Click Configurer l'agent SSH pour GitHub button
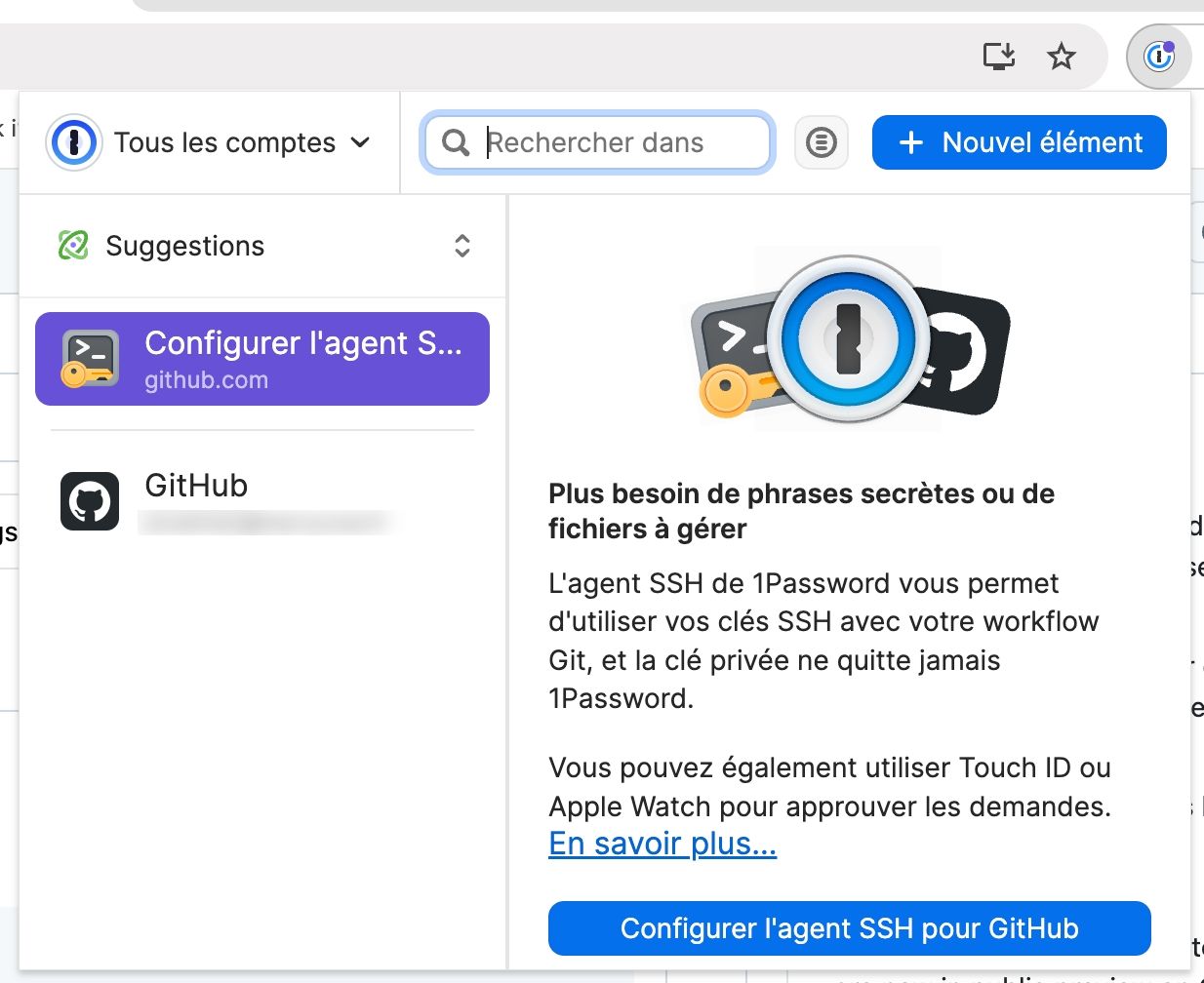 point(849,928)
